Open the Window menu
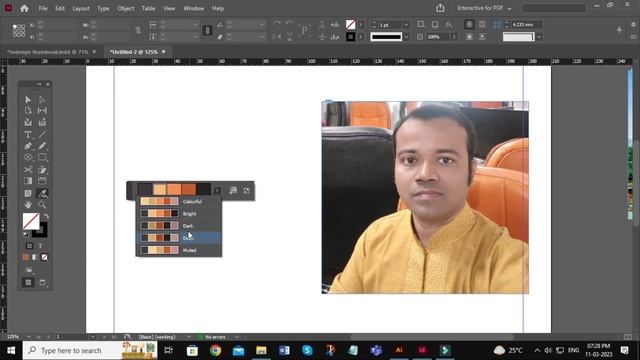Screen dimensions: 640x360 click(x=193, y=8)
